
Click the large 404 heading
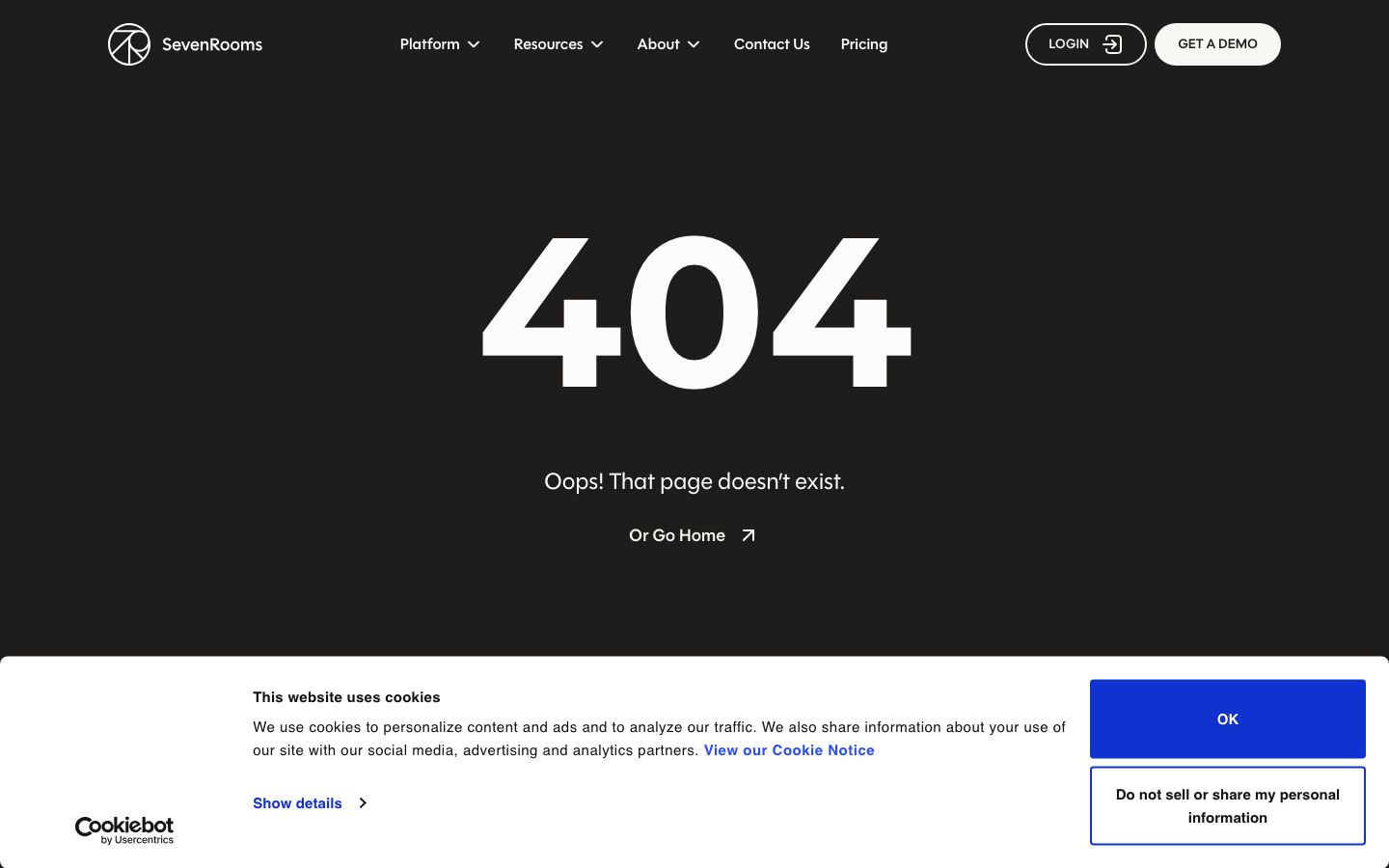point(695,312)
